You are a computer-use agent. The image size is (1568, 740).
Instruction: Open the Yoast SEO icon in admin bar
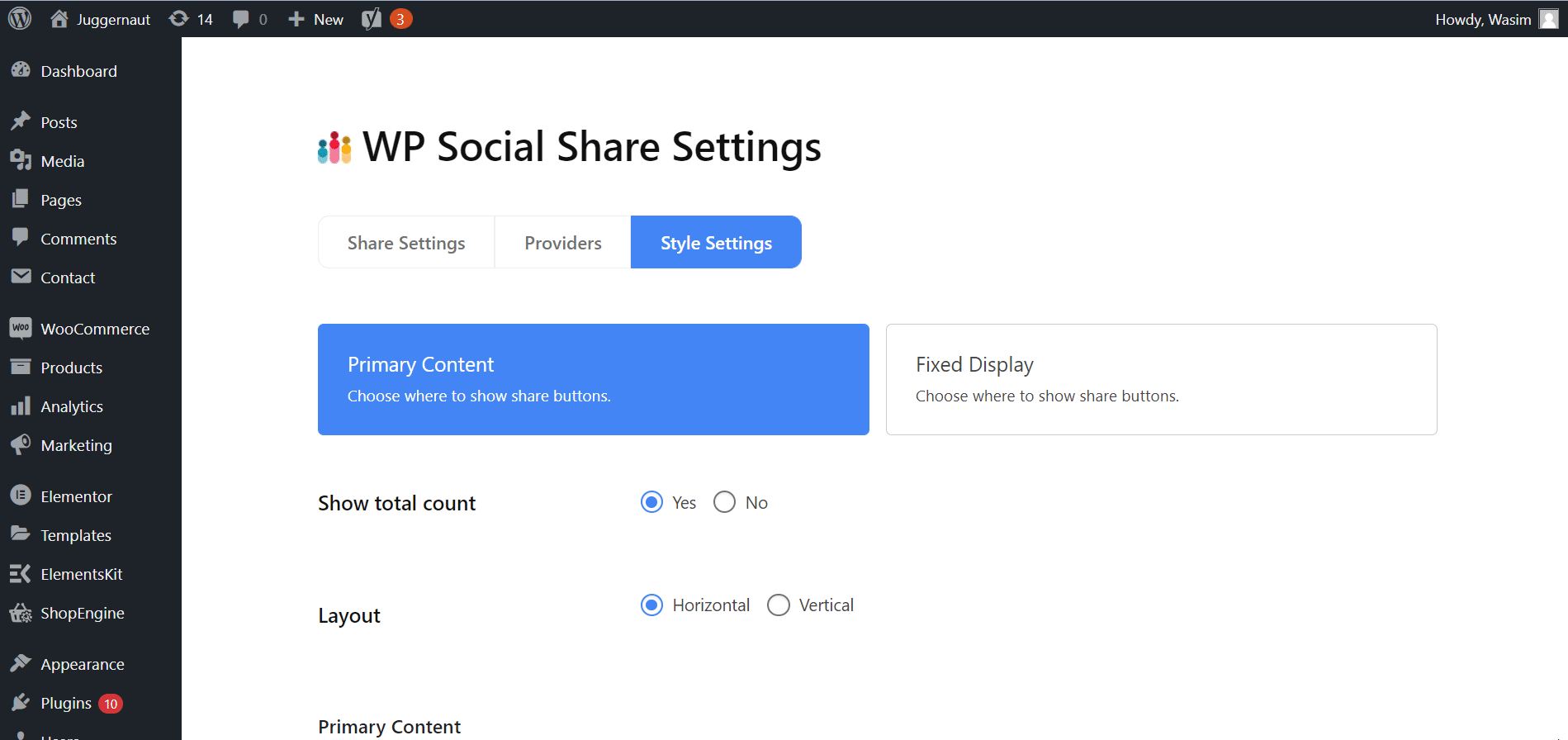[x=372, y=19]
